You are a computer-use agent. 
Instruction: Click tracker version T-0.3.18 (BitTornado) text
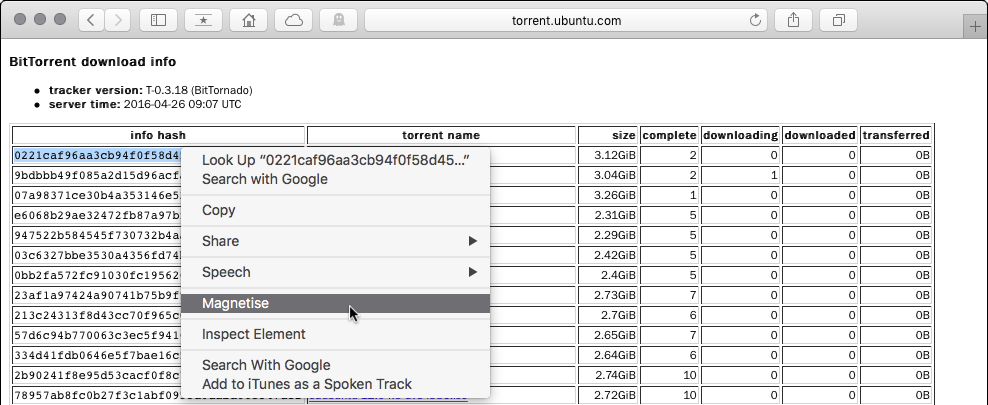[x=151, y=90]
